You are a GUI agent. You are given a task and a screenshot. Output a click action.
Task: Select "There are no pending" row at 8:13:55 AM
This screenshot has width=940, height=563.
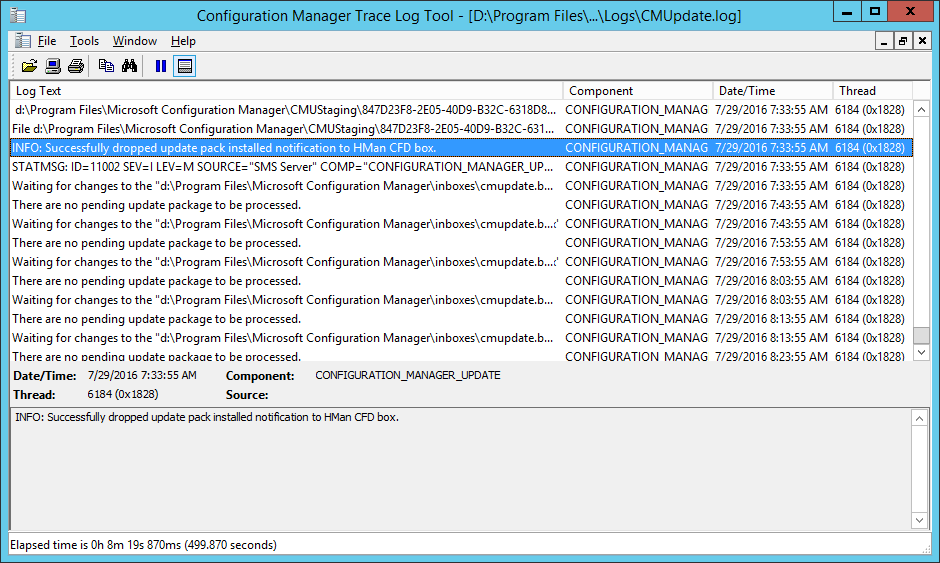point(462,319)
